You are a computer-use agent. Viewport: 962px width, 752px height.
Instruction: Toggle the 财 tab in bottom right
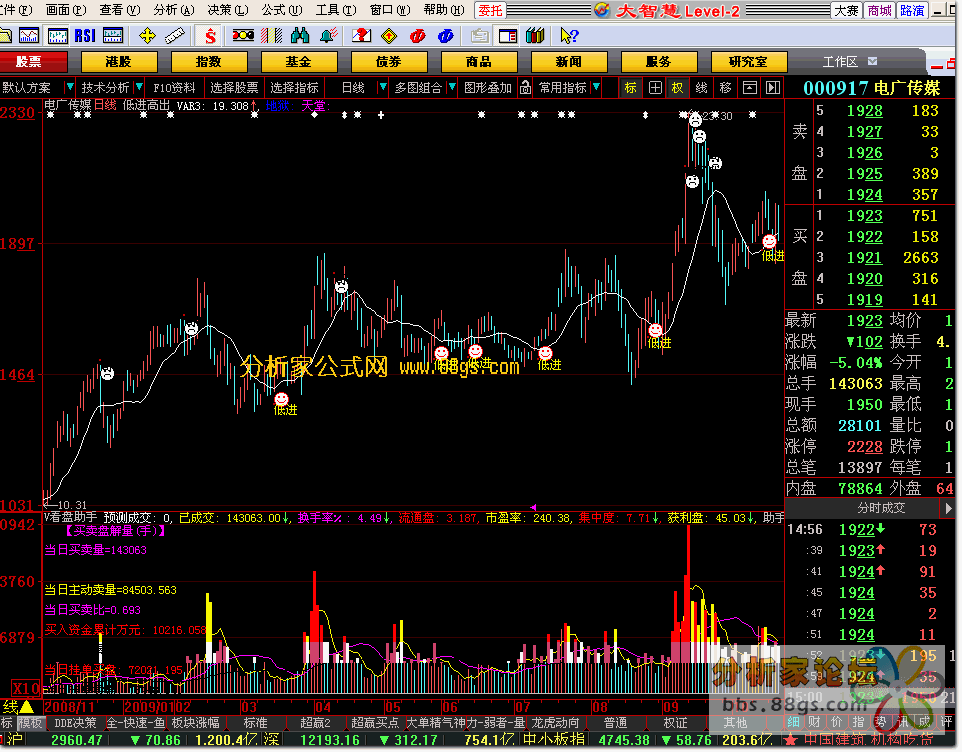pos(814,722)
